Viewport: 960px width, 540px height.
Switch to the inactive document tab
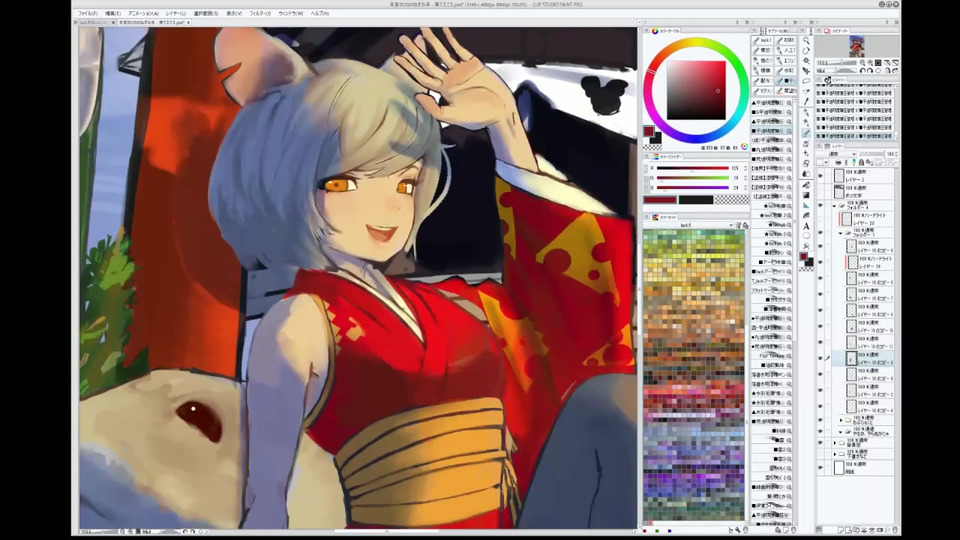(97, 23)
